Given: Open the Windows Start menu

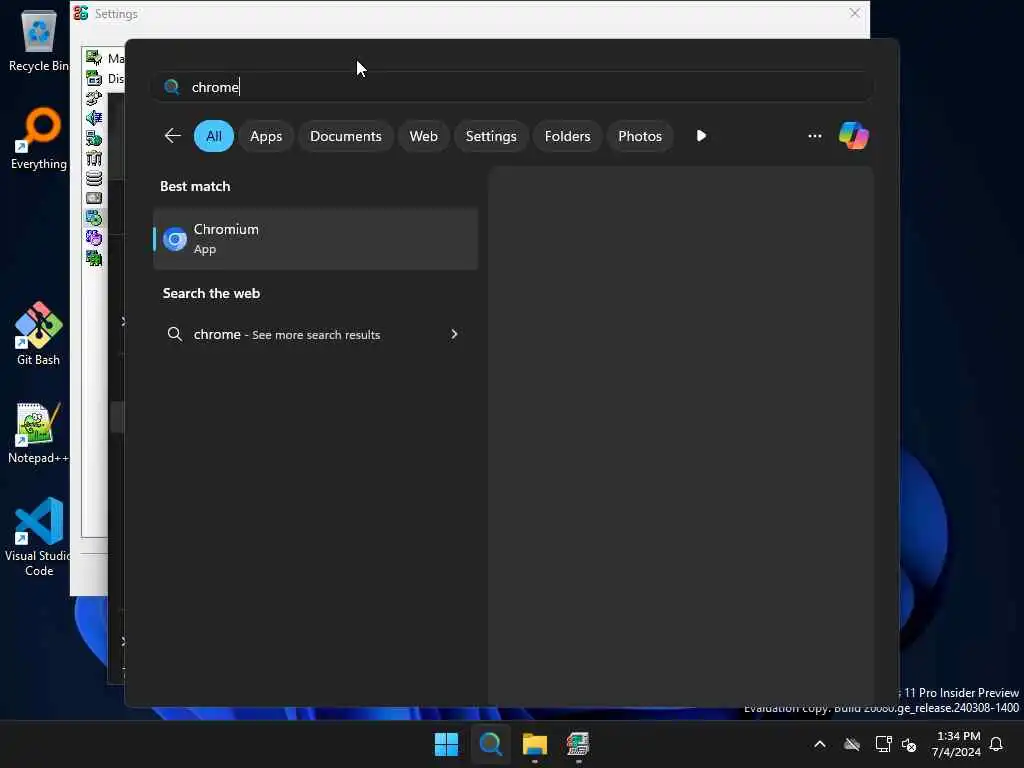Looking at the screenshot, I should click(447, 744).
